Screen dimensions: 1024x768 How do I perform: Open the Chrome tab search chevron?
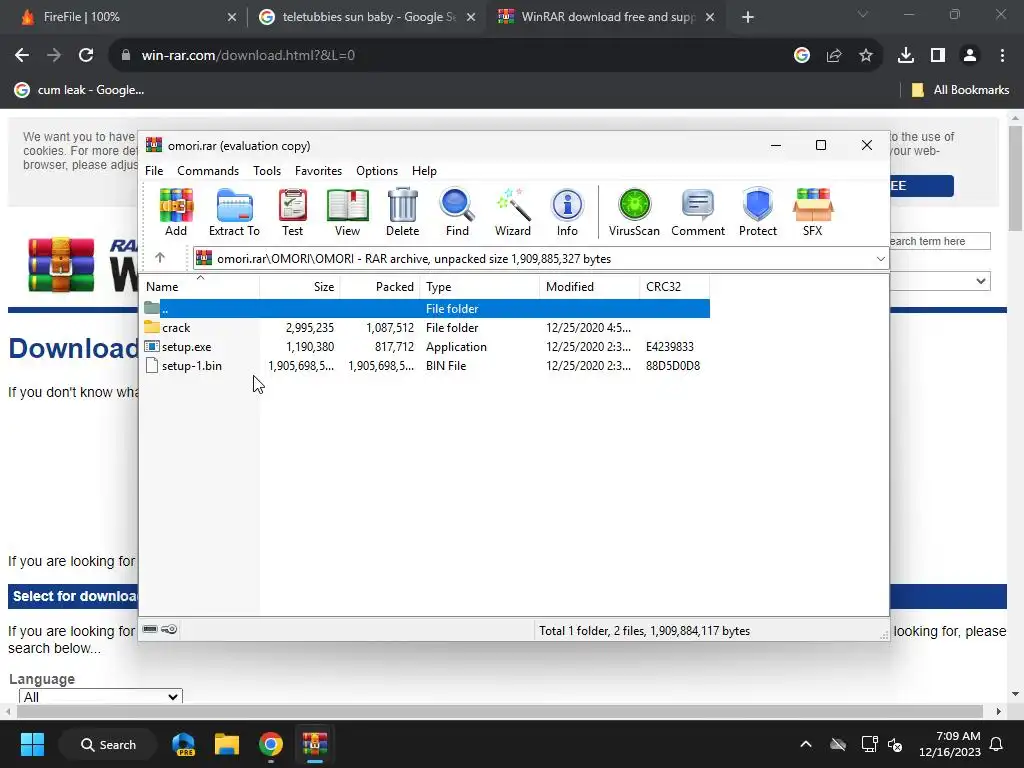[x=863, y=14]
